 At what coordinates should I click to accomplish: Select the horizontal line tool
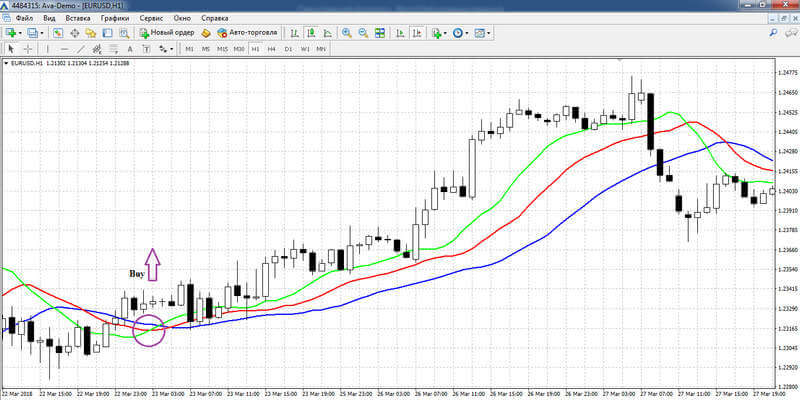[x=64, y=49]
